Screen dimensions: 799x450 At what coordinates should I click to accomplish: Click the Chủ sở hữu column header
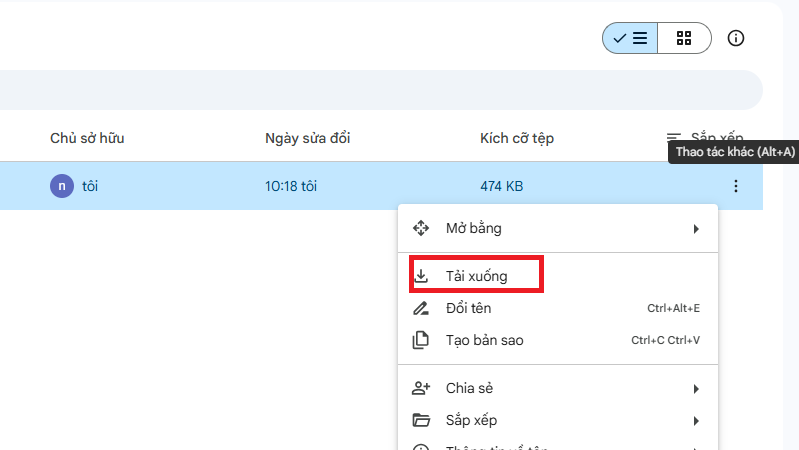pyautogui.click(x=87, y=137)
